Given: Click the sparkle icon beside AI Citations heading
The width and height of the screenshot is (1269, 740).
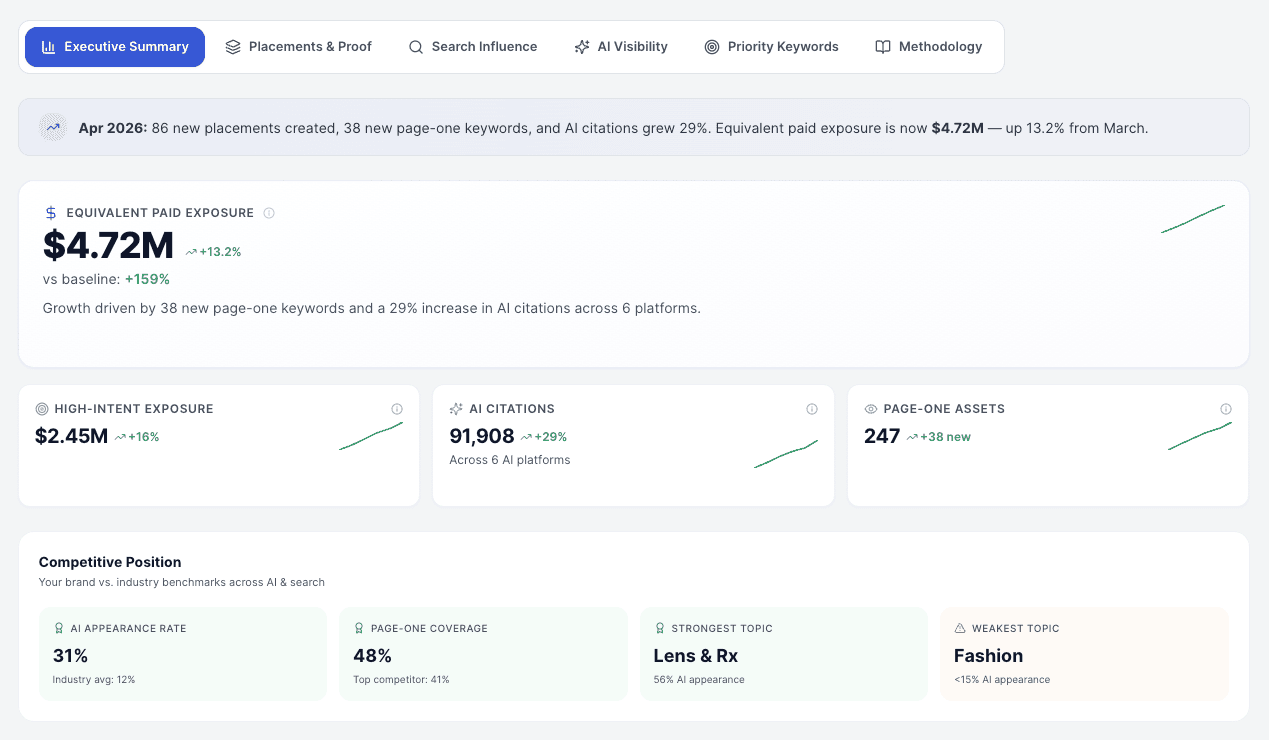Looking at the screenshot, I should 456,409.
